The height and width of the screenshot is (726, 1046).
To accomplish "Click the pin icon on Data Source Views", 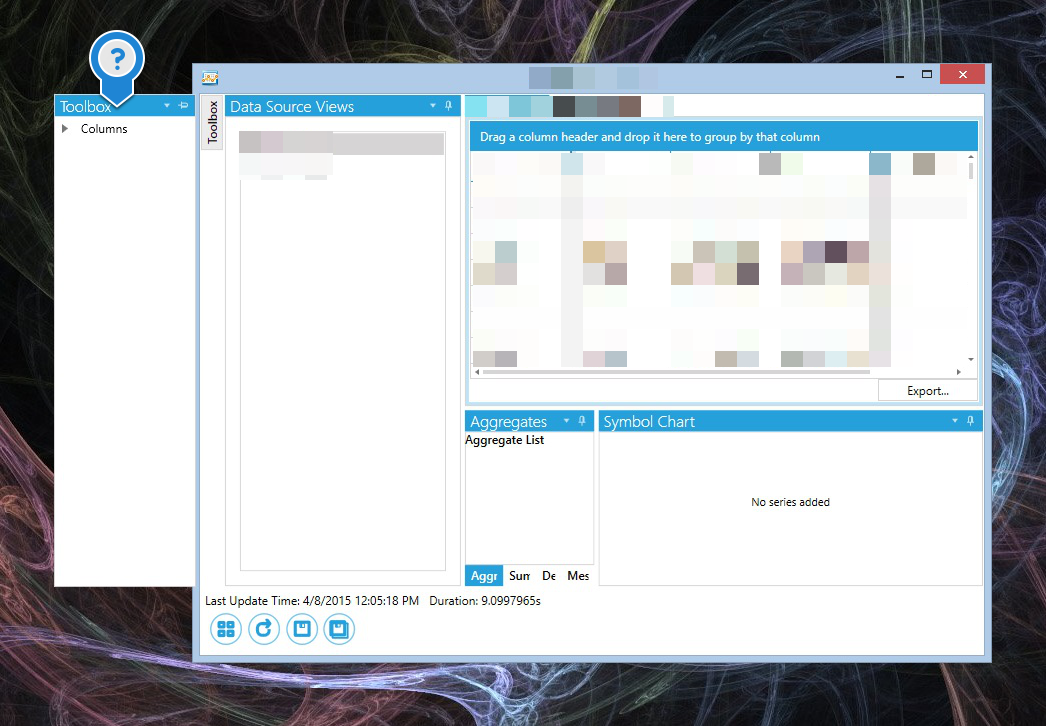I will pos(448,105).
